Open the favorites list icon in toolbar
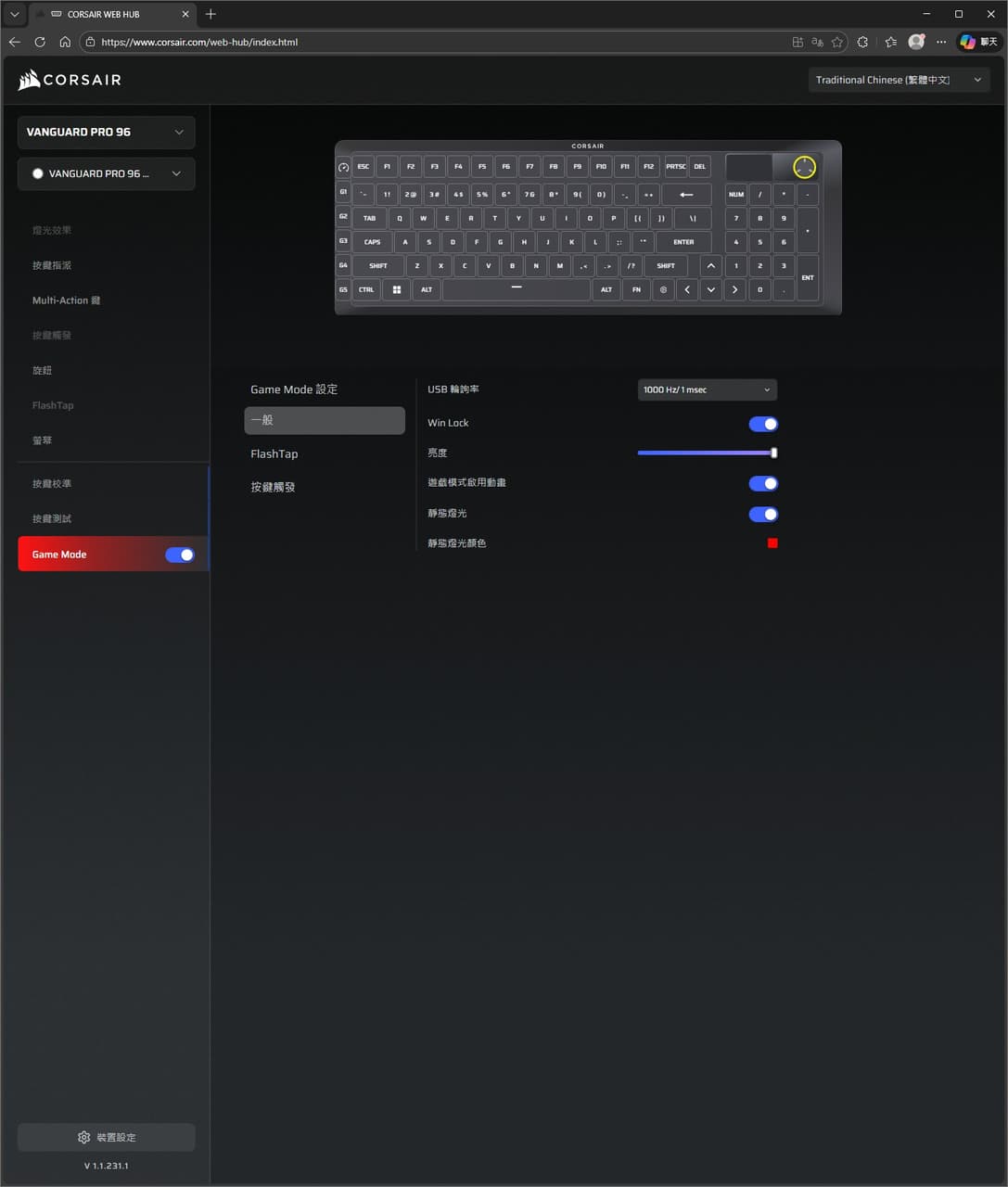1008x1187 pixels. click(891, 42)
